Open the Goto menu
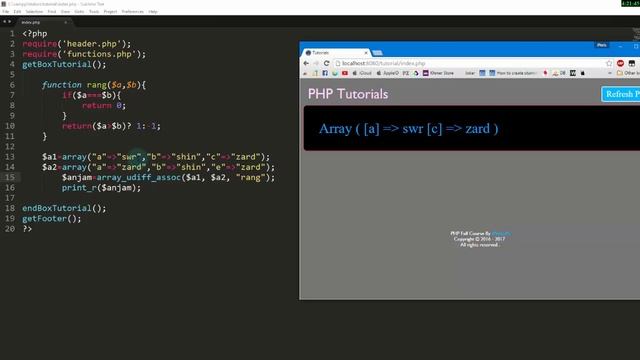 (79, 11)
